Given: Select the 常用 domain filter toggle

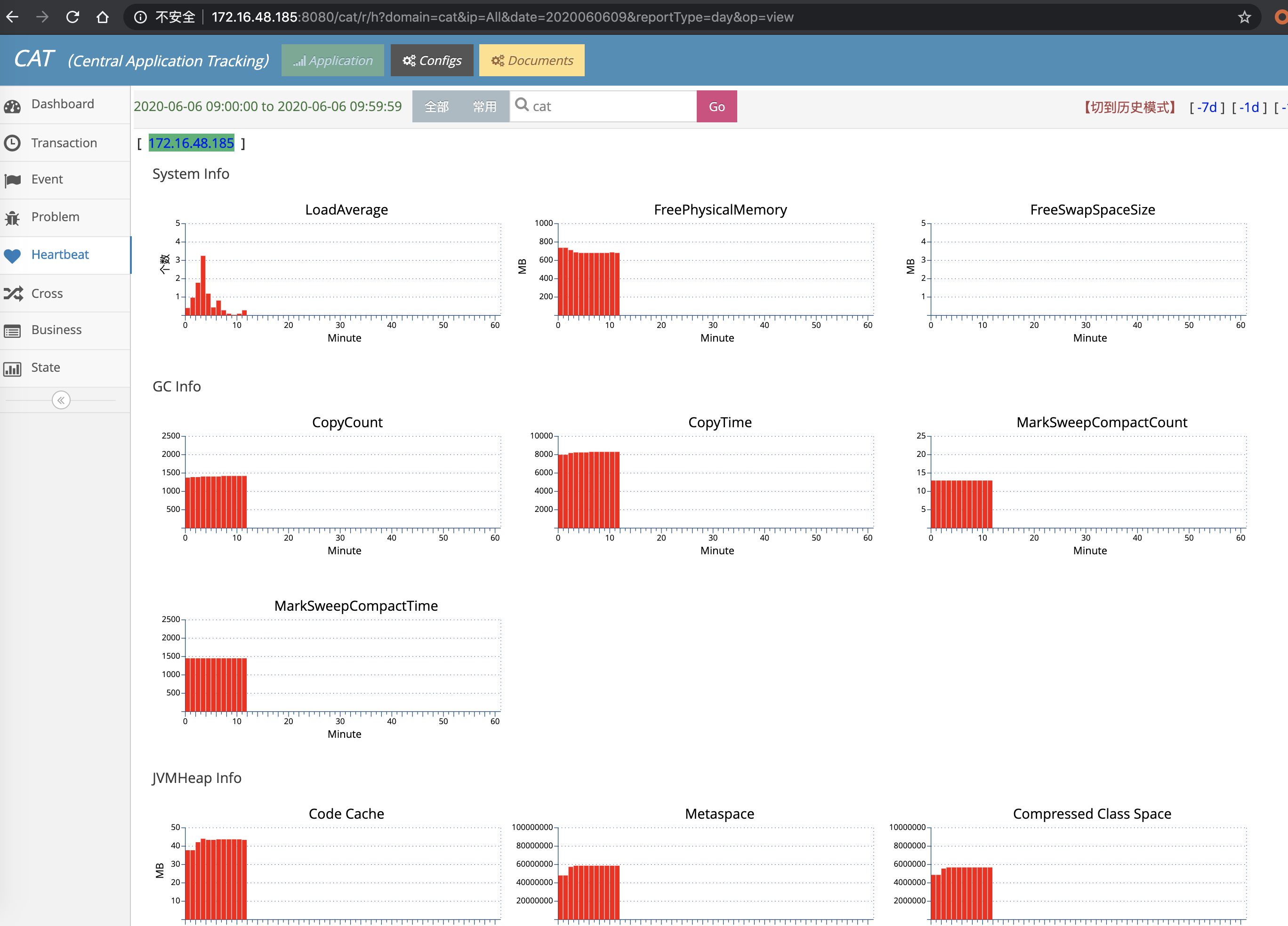Looking at the screenshot, I should 484,107.
